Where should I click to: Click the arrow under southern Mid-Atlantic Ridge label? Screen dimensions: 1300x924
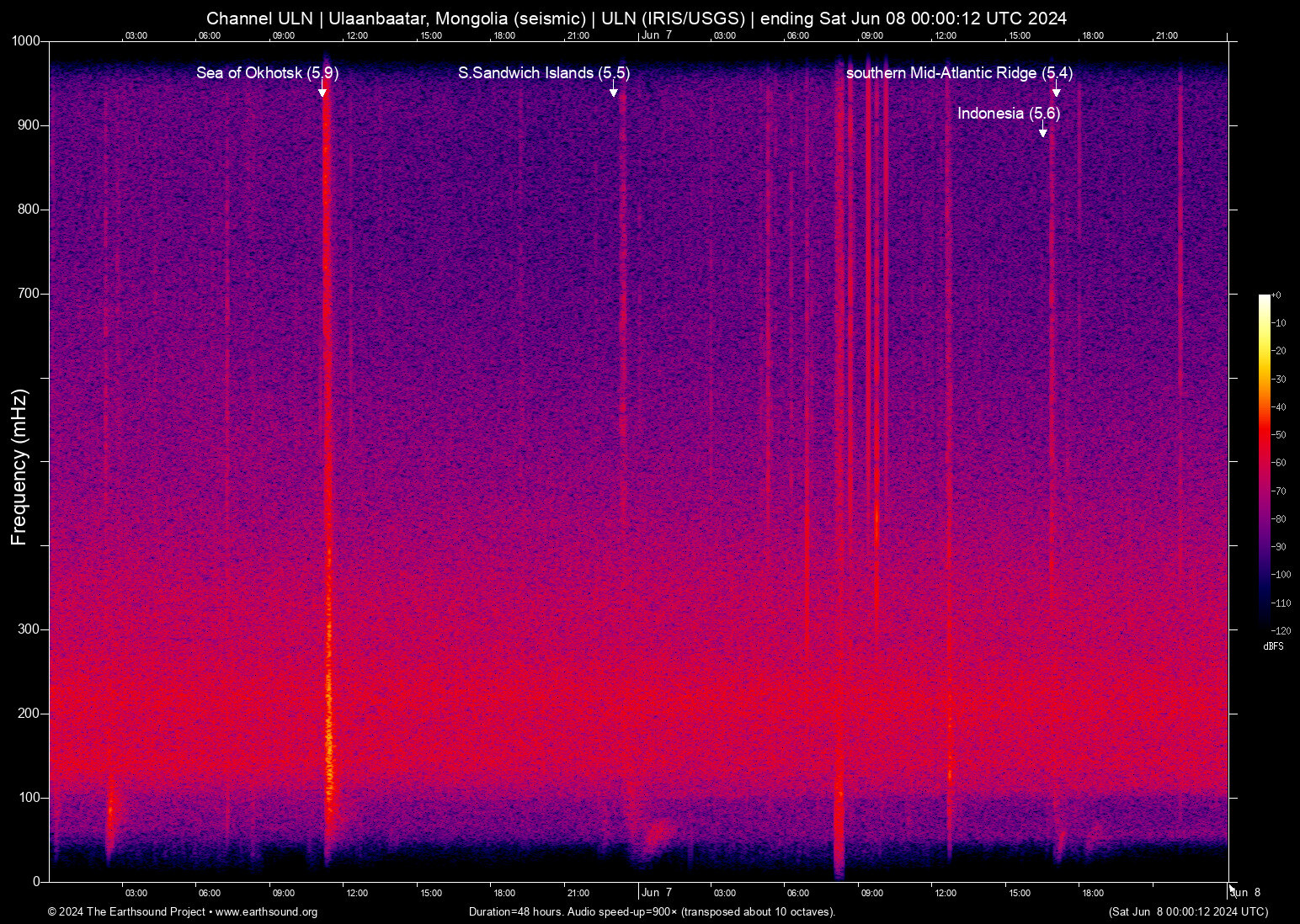[x=1056, y=90]
